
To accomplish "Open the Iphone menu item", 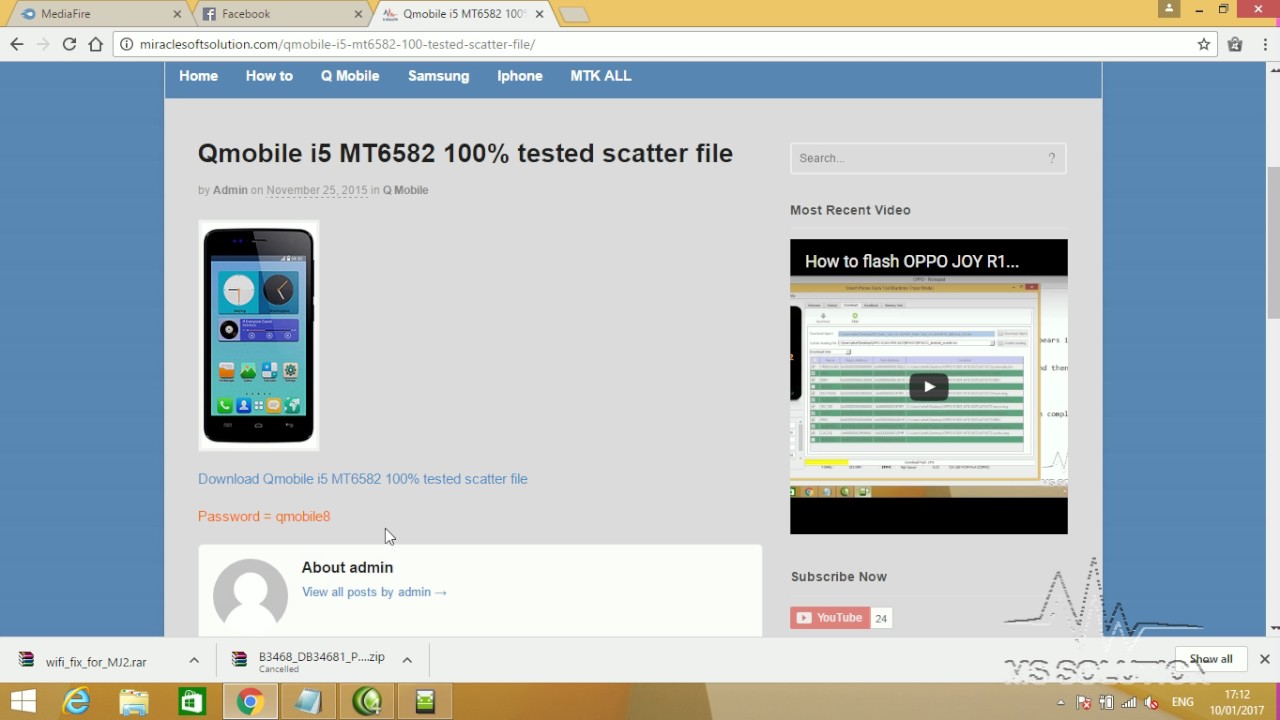I will coord(520,76).
